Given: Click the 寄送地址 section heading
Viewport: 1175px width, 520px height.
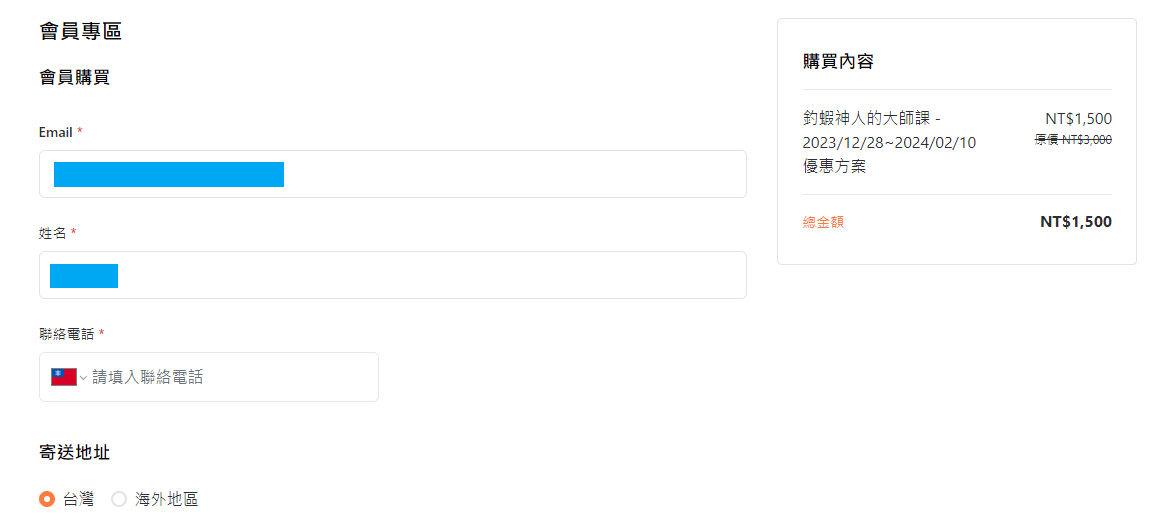Looking at the screenshot, I should (x=74, y=452).
